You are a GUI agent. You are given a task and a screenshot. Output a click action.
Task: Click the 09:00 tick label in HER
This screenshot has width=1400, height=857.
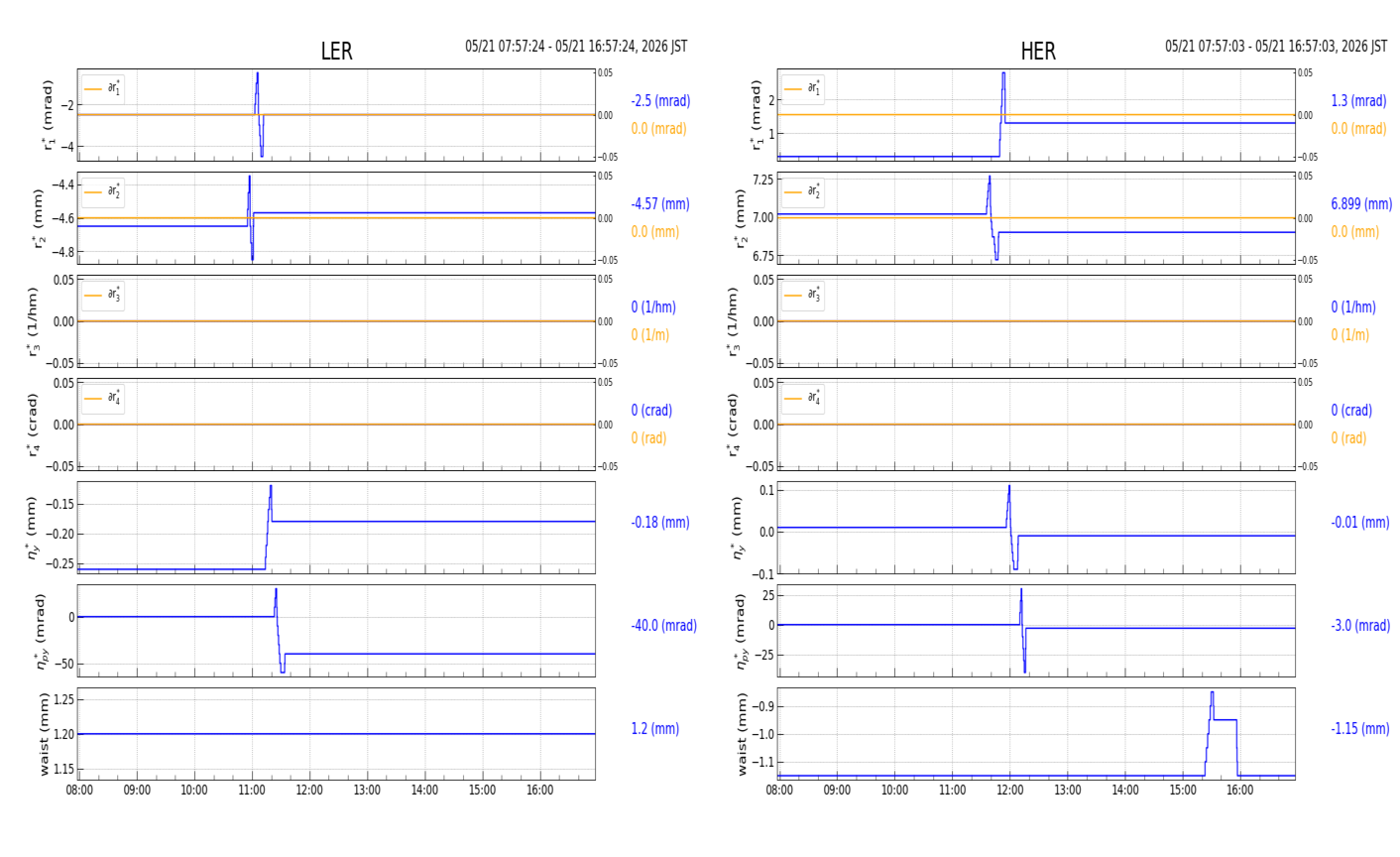(x=837, y=791)
